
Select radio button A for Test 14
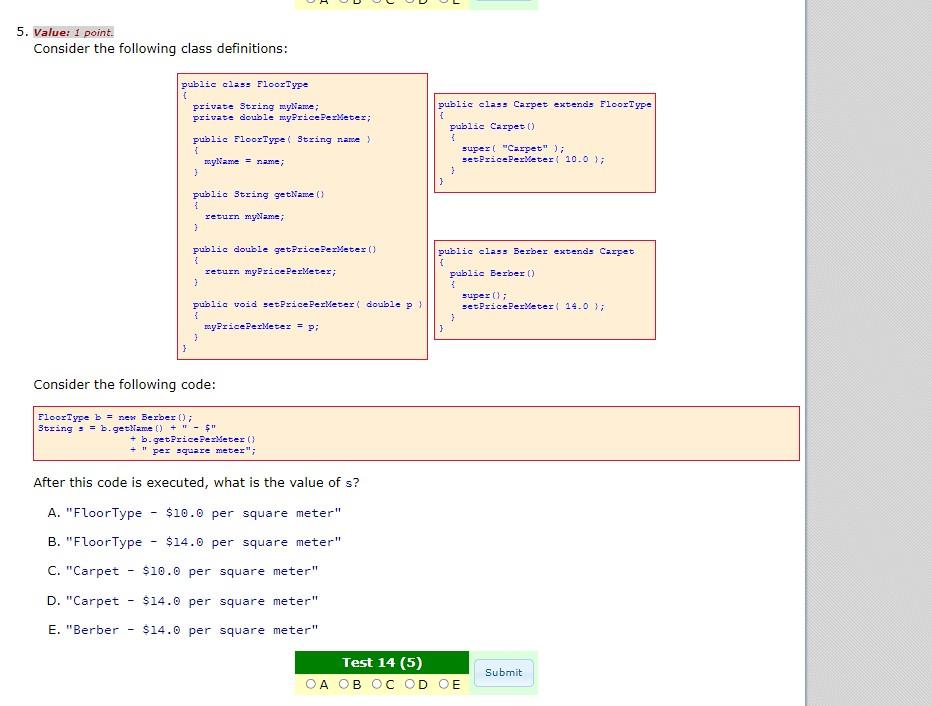tap(310, 684)
